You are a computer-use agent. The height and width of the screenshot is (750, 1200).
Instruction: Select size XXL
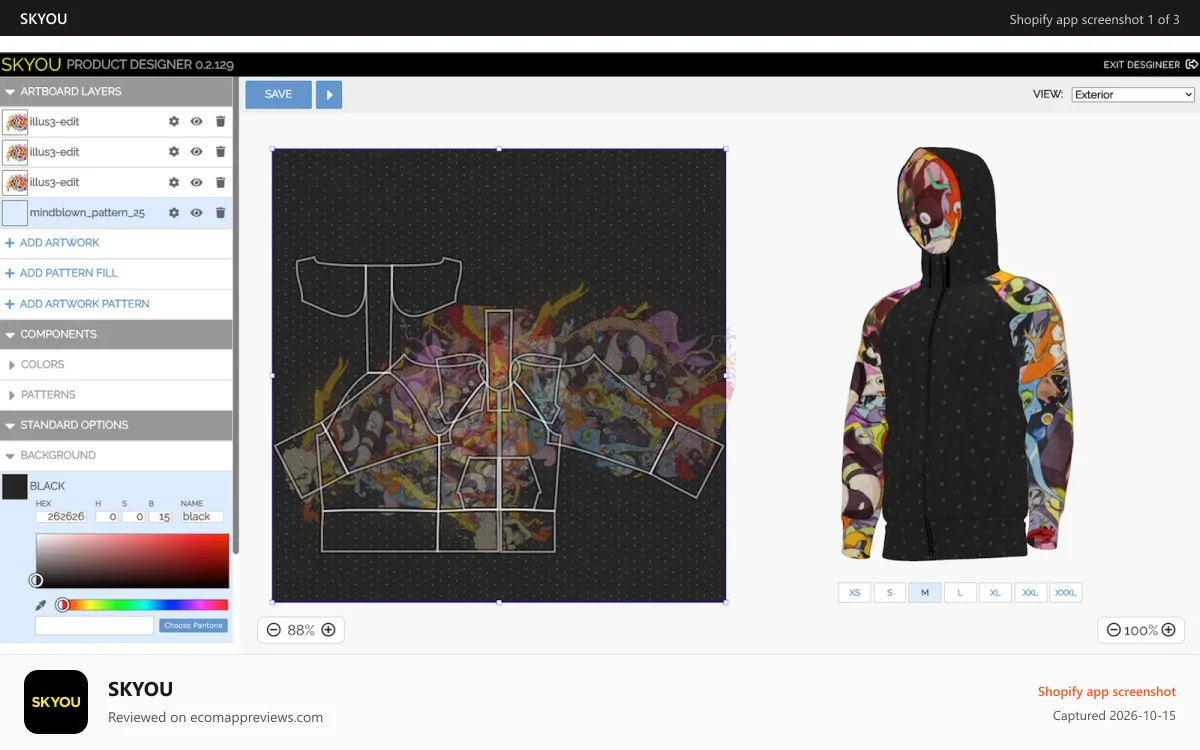click(1030, 593)
